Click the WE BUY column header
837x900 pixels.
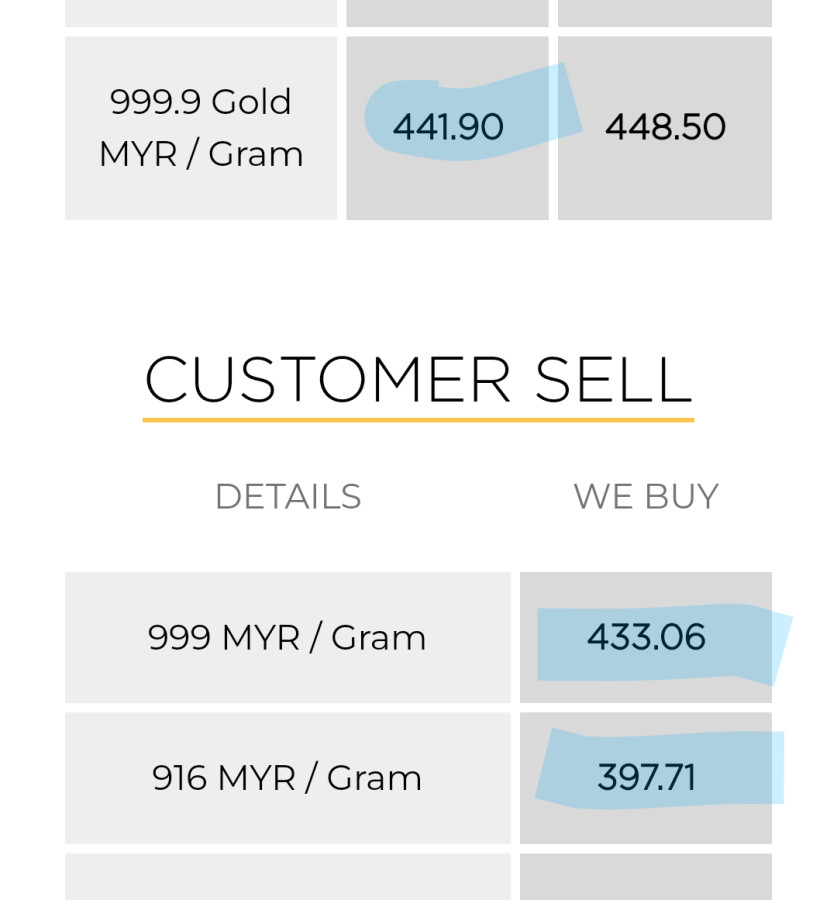coord(645,496)
